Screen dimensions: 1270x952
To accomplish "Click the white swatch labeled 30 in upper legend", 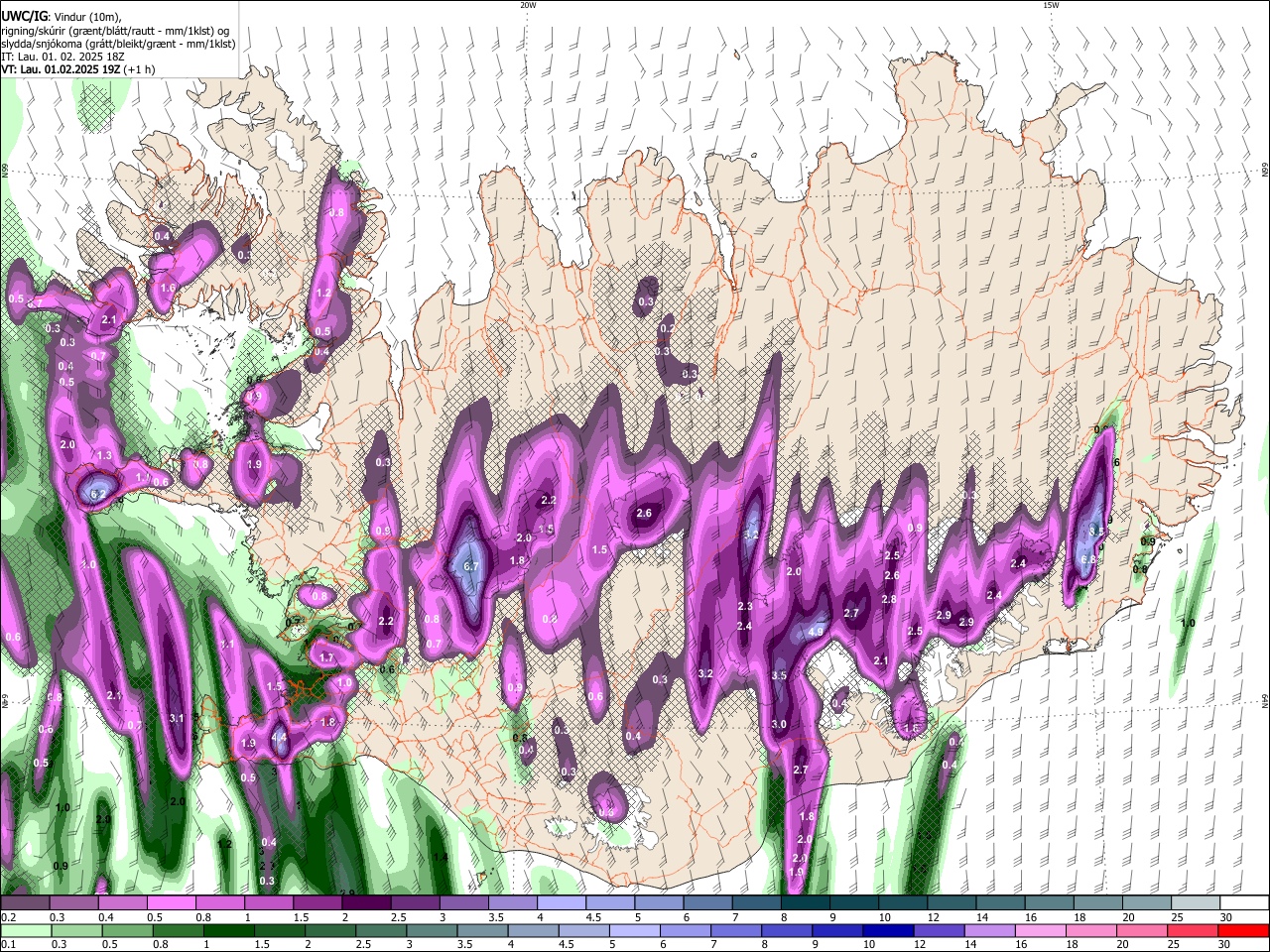I will point(1245,902).
